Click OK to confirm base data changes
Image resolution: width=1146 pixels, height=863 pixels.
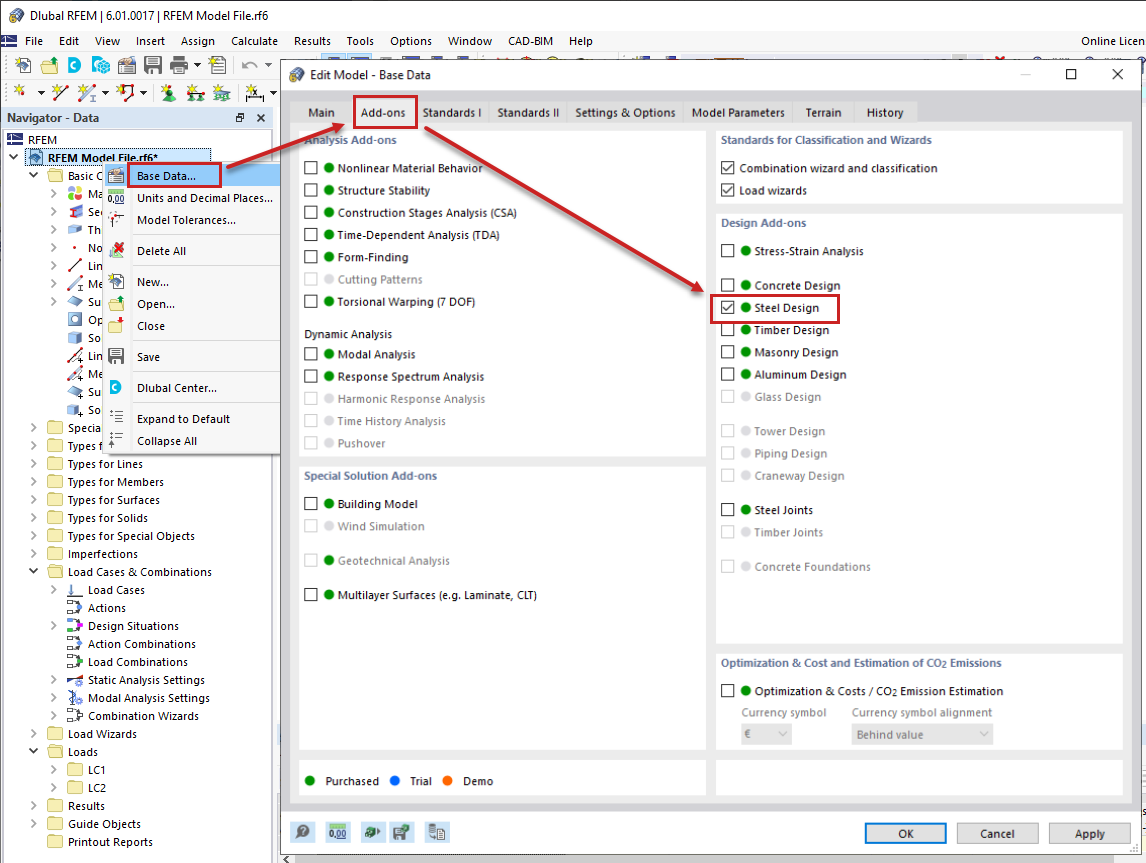(x=904, y=832)
